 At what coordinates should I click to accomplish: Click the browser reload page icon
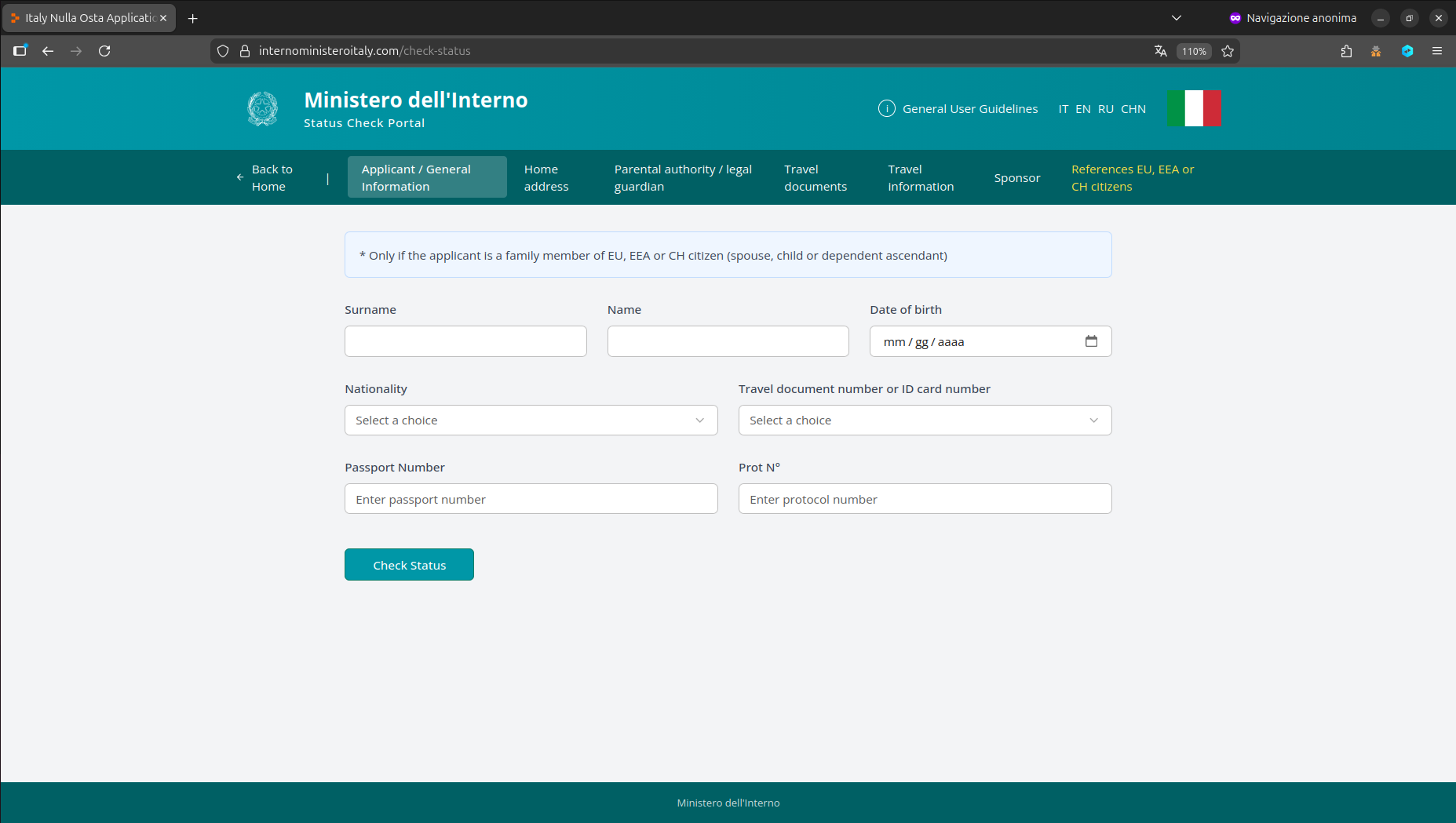(x=104, y=51)
